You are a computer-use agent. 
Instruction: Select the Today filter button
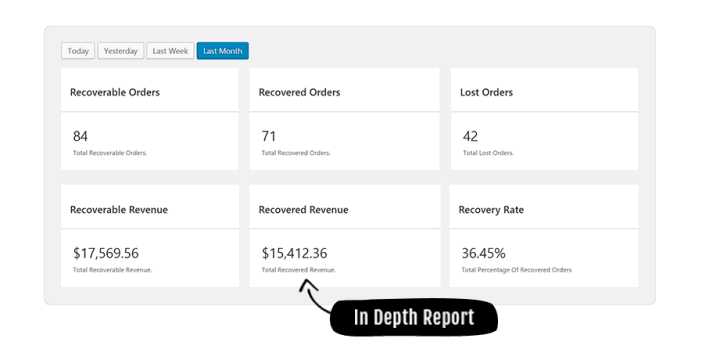click(78, 51)
